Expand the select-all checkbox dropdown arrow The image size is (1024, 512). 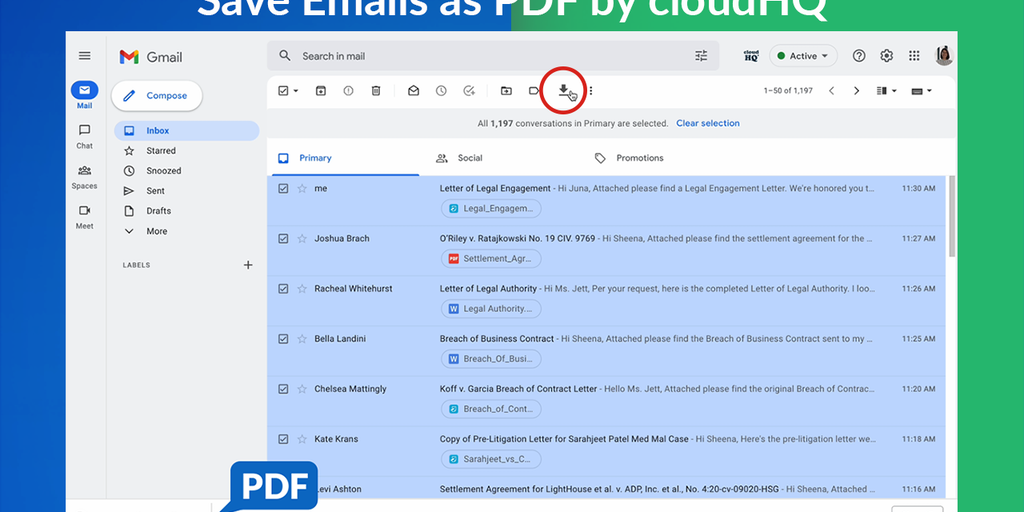tap(296, 91)
